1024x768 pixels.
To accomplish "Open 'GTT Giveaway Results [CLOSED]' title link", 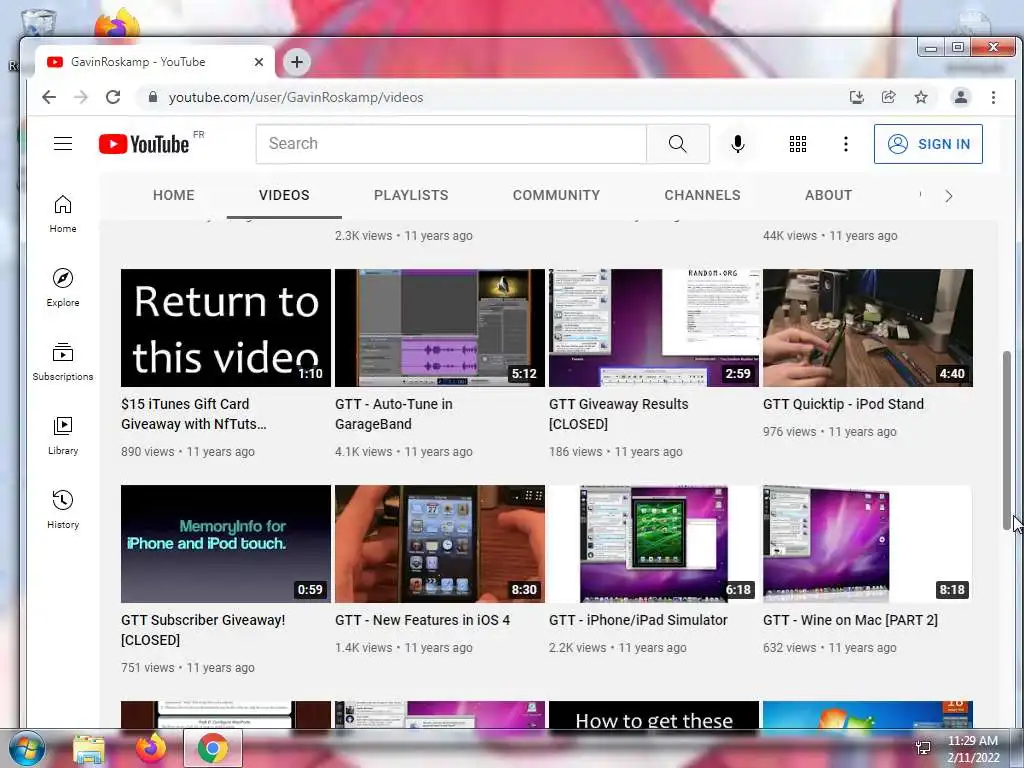I will pos(618,414).
